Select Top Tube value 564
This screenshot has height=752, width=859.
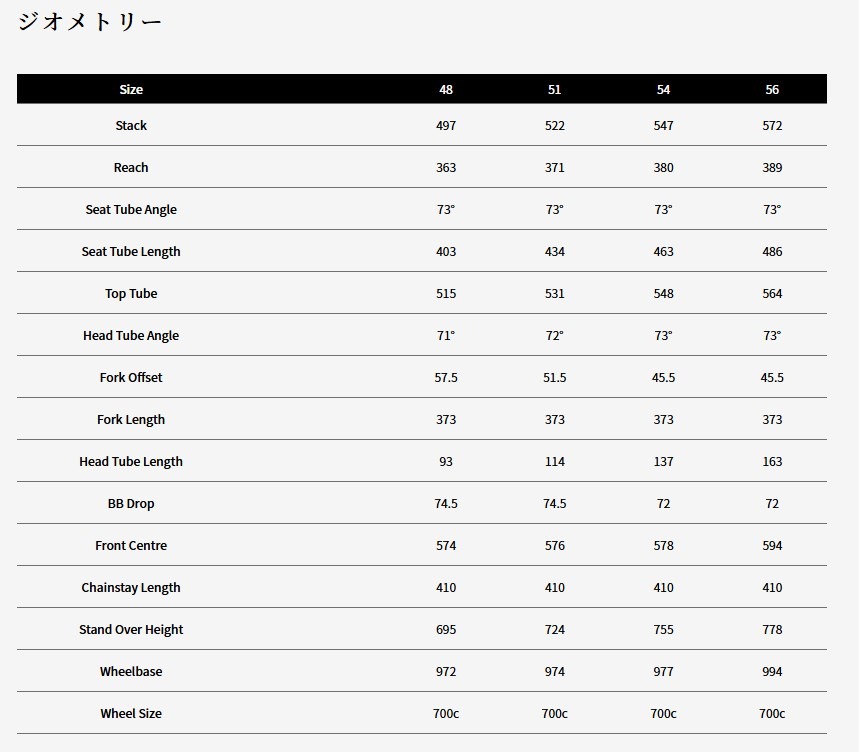click(x=772, y=294)
